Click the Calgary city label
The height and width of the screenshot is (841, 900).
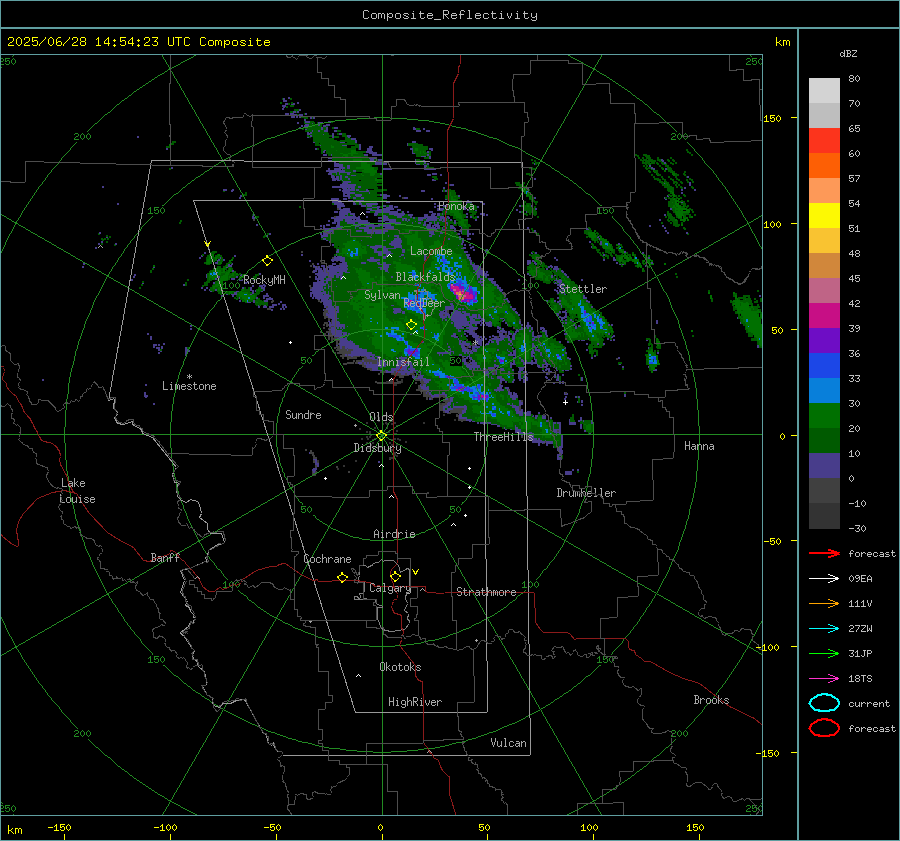[x=390, y=588]
